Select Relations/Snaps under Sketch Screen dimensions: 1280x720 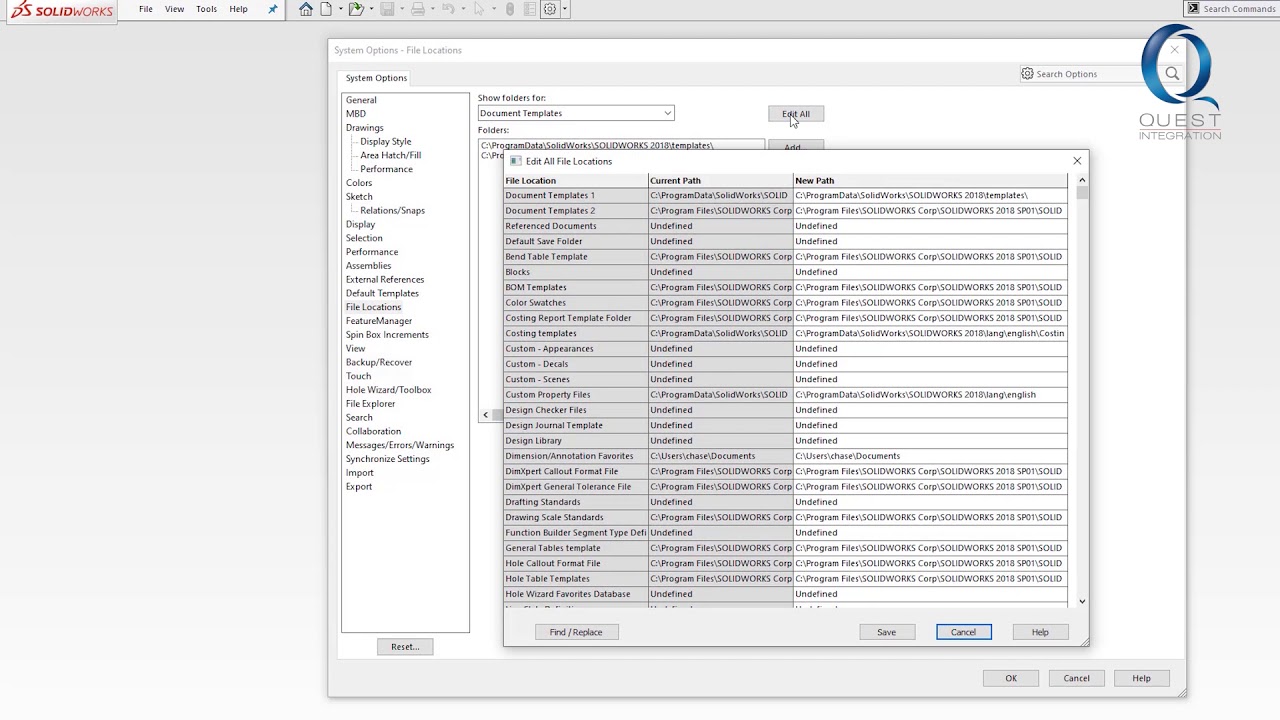(x=392, y=211)
